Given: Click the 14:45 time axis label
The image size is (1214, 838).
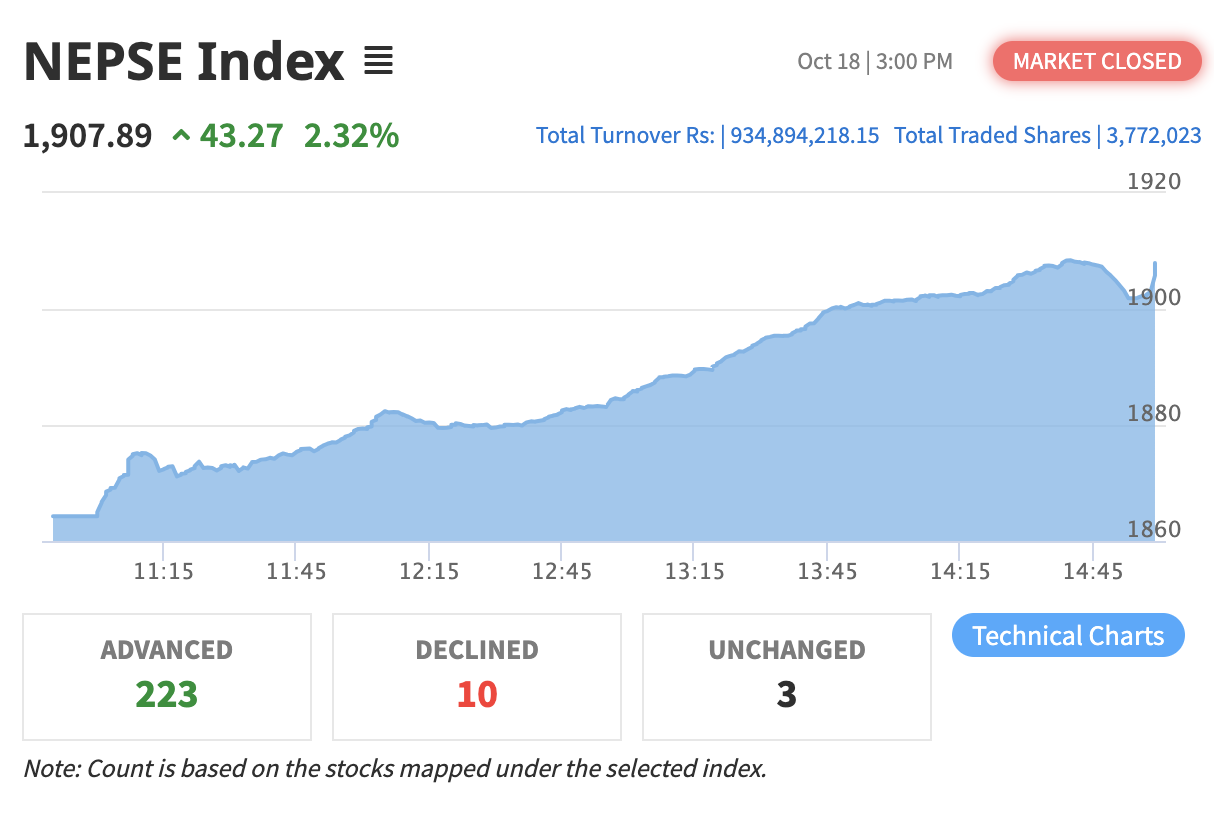Looking at the screenshot, I should click(x=1093, y=572).
